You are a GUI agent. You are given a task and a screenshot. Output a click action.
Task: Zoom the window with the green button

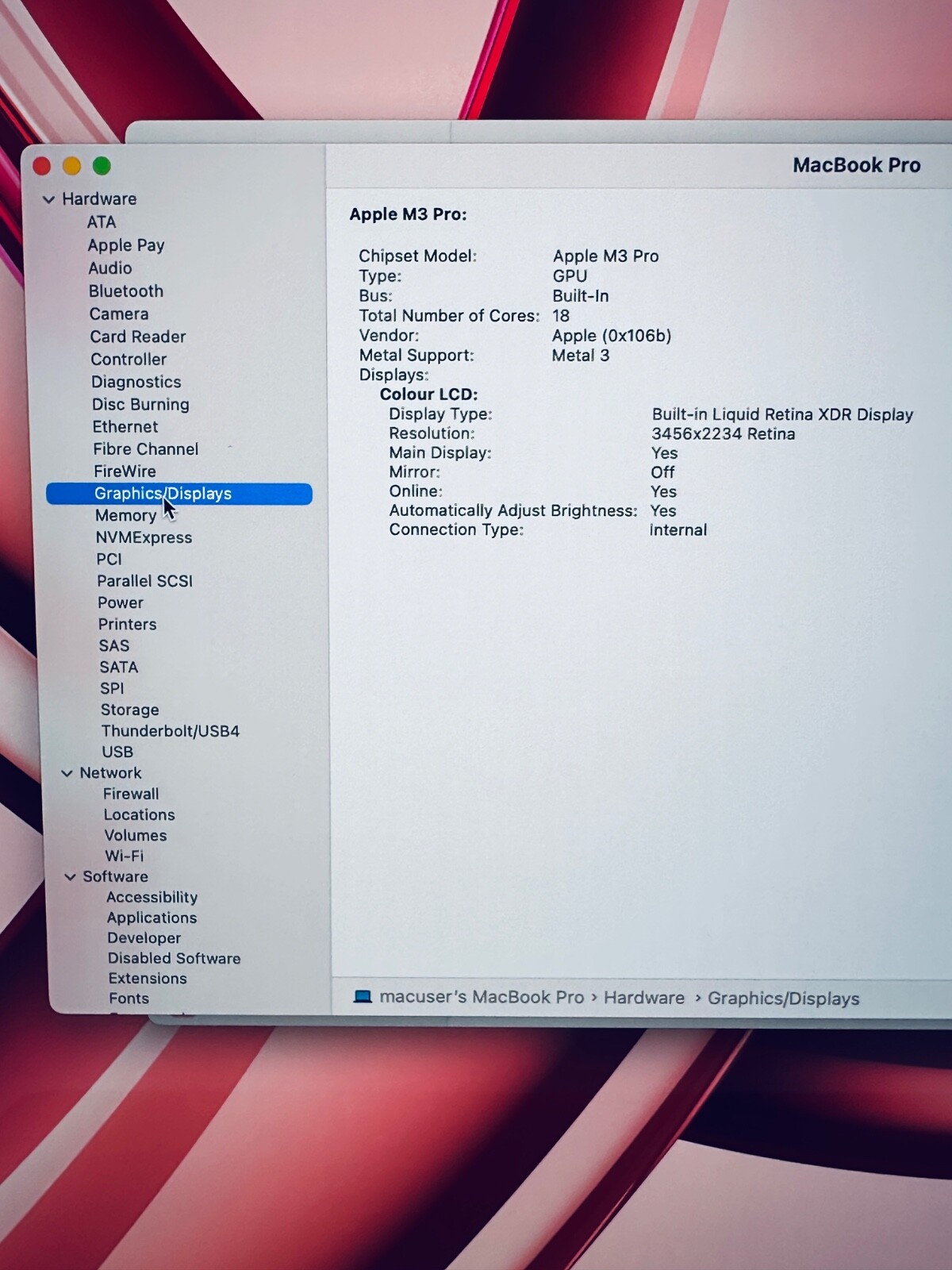102,166
